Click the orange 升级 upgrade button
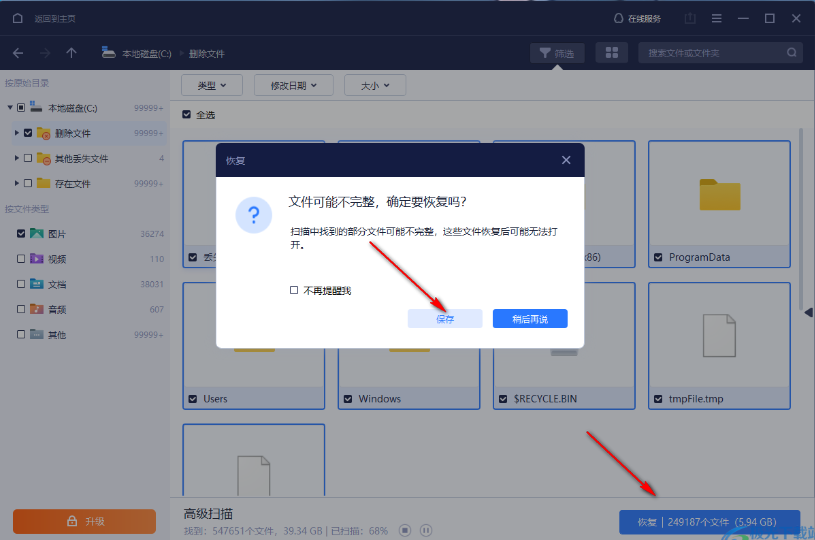815x540 pixels. 84,521
